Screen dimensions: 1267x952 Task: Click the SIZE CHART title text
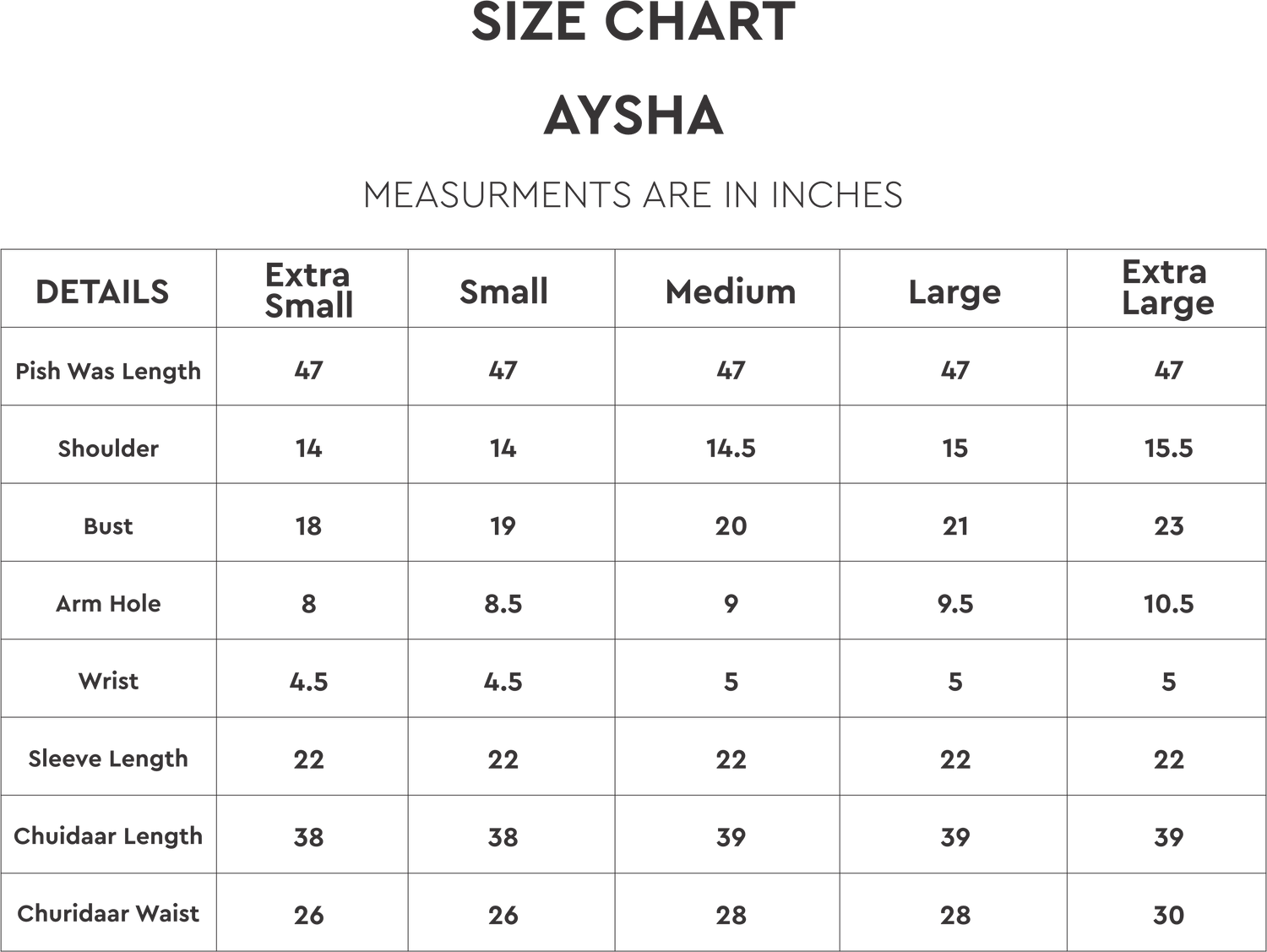[x=633, y=23]
